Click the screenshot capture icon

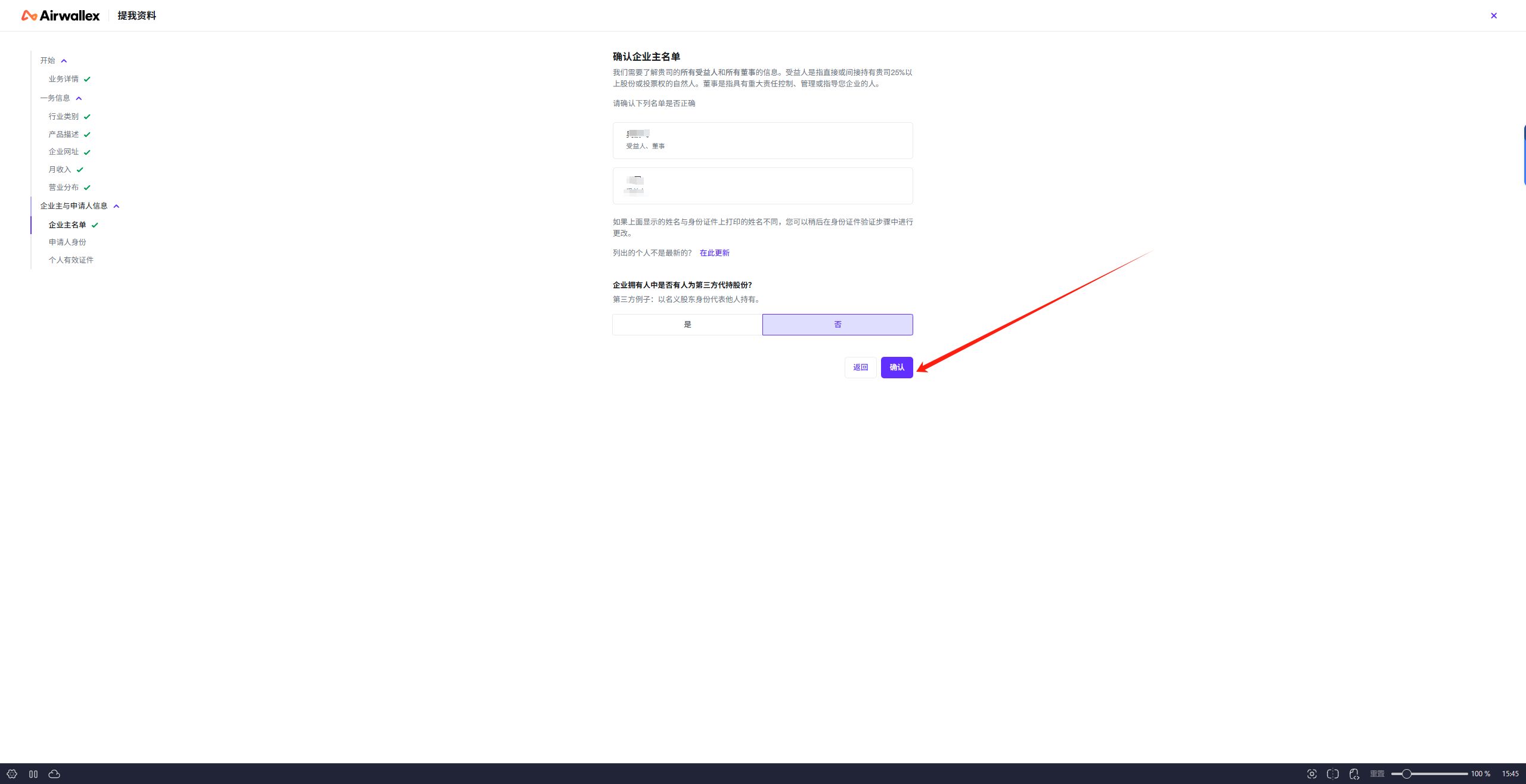pos(1312,774)
